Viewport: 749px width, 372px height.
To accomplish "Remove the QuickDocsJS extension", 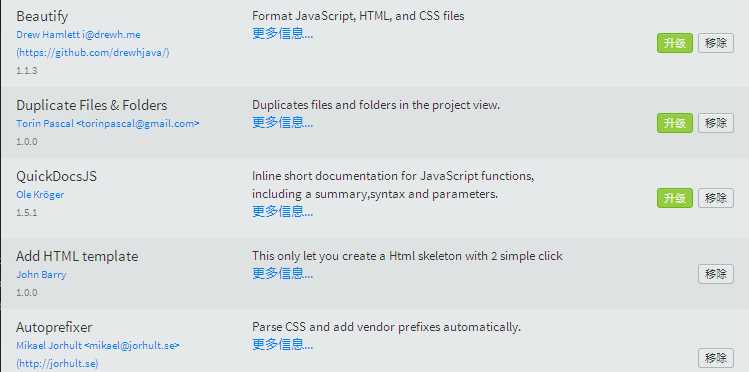I will pos(716,198).
